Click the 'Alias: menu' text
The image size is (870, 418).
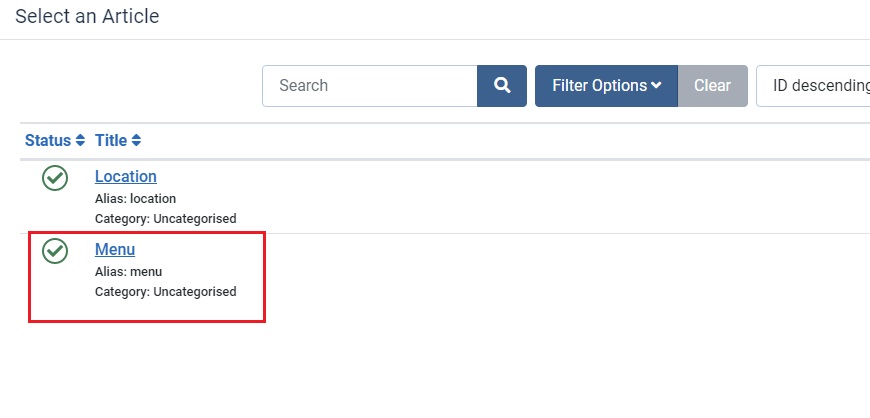pos(129,271)
